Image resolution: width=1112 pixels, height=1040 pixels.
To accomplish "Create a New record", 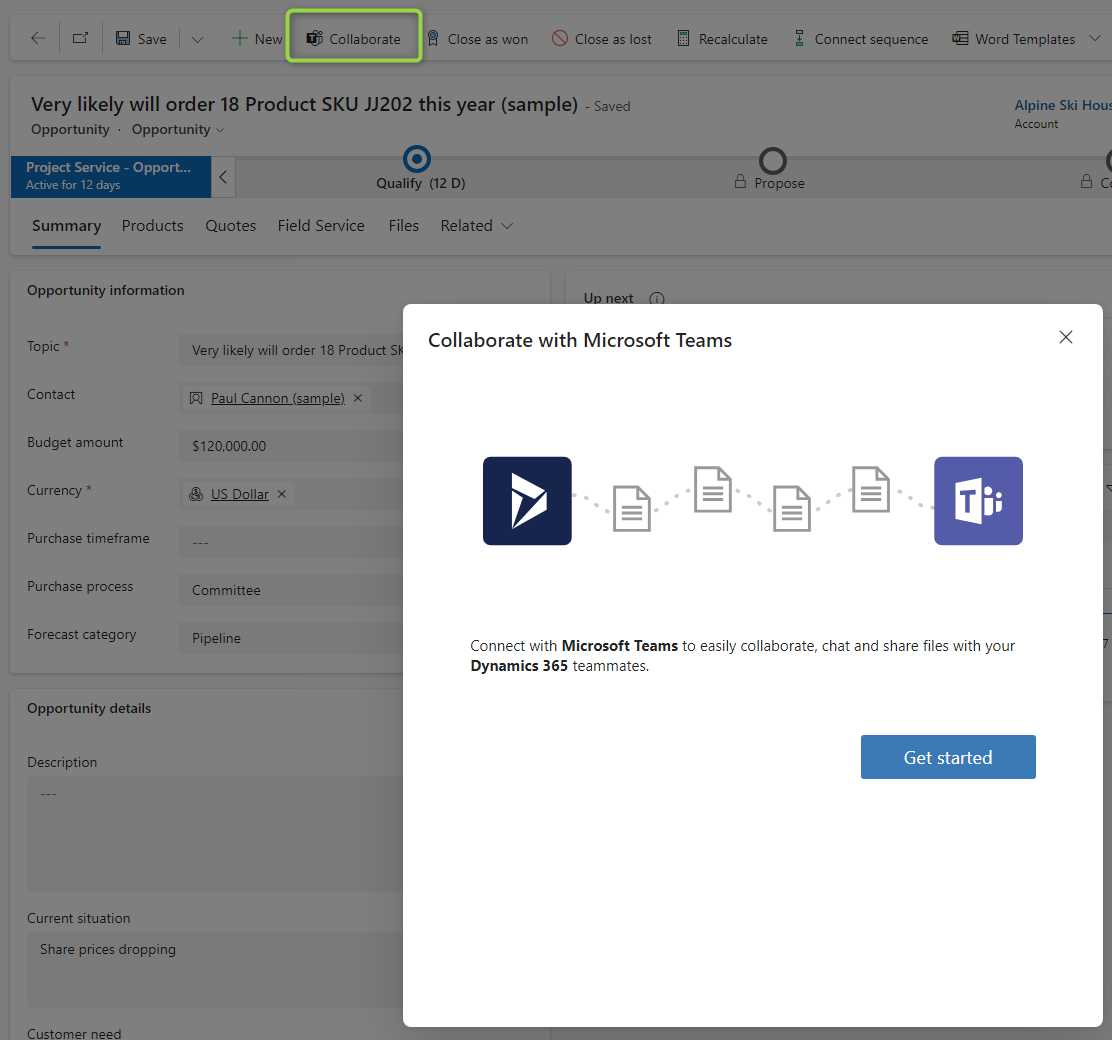I will (257, 39).
